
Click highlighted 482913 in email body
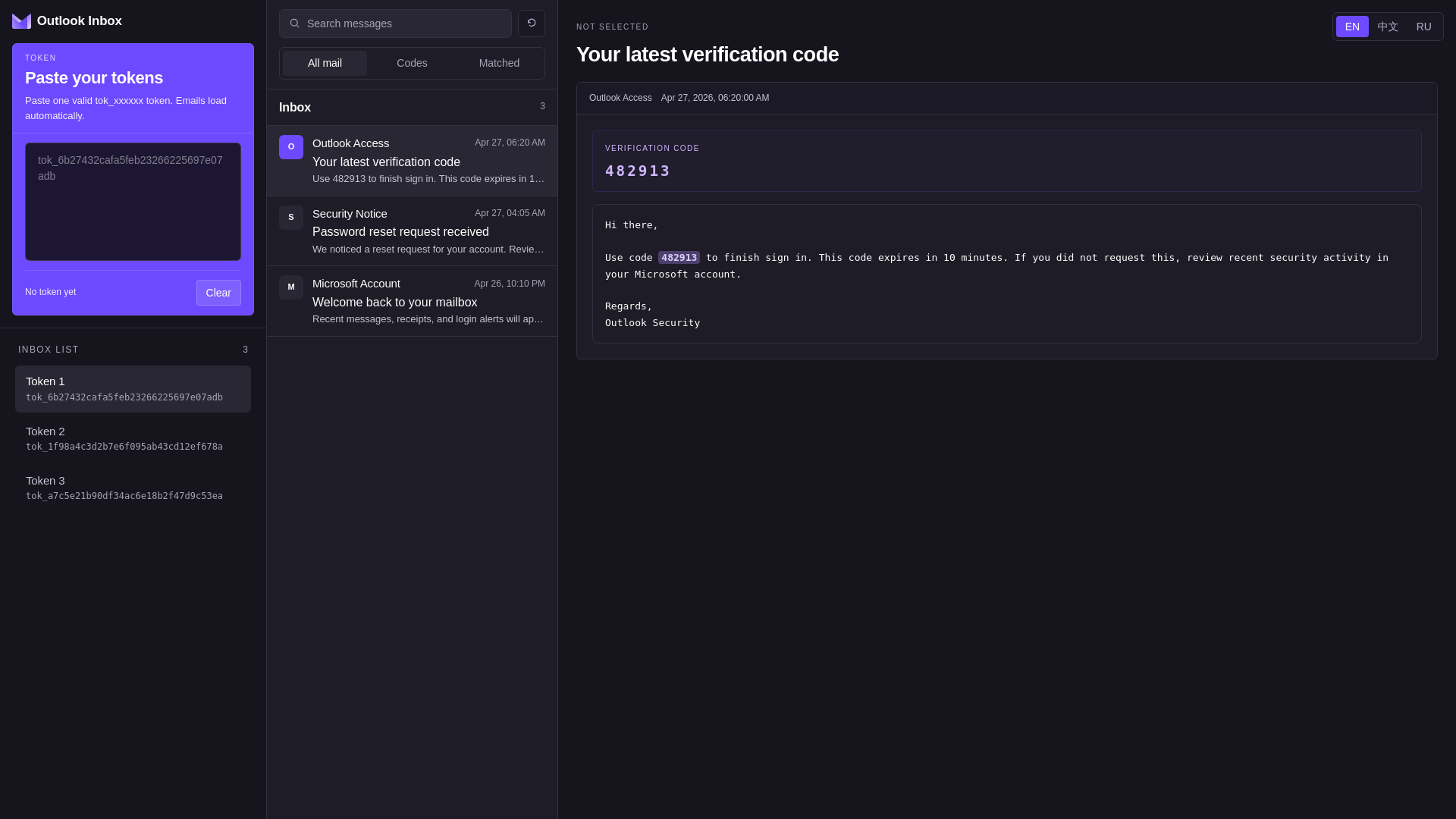click(679, 258)
